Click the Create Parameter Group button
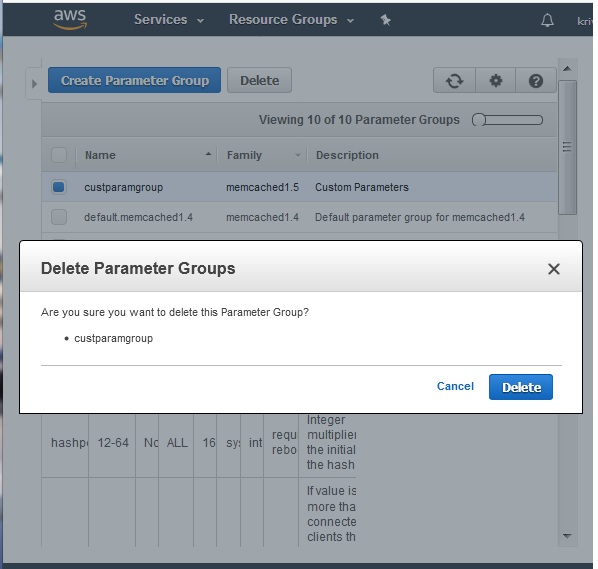The height and width of the screenshot is (569, 598). pyautogui.click(x=134, y=80)
